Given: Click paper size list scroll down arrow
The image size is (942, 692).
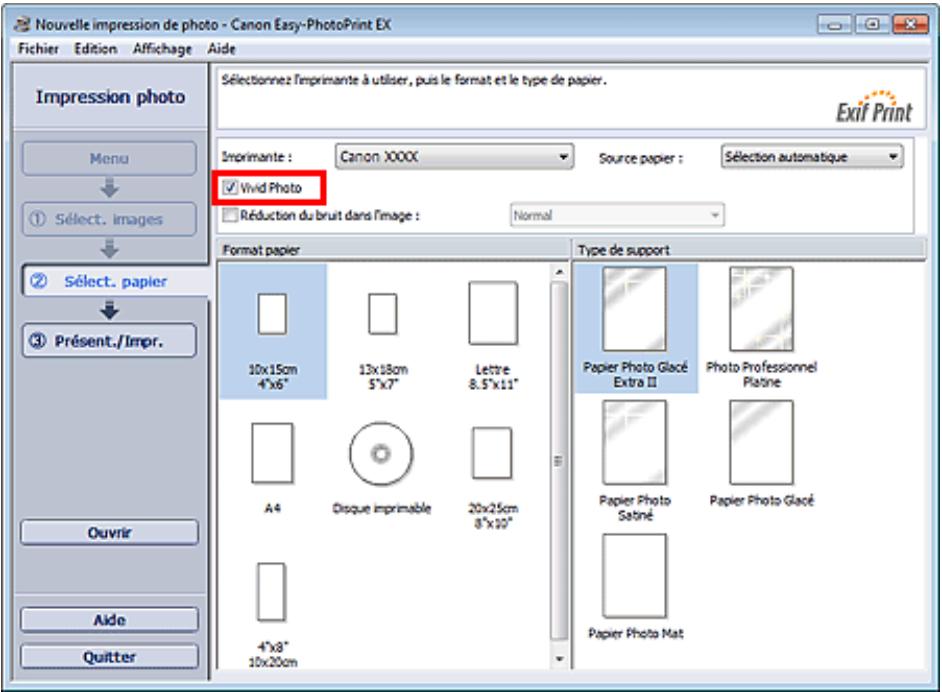Looking at the screenshot, I should point(559,659).
